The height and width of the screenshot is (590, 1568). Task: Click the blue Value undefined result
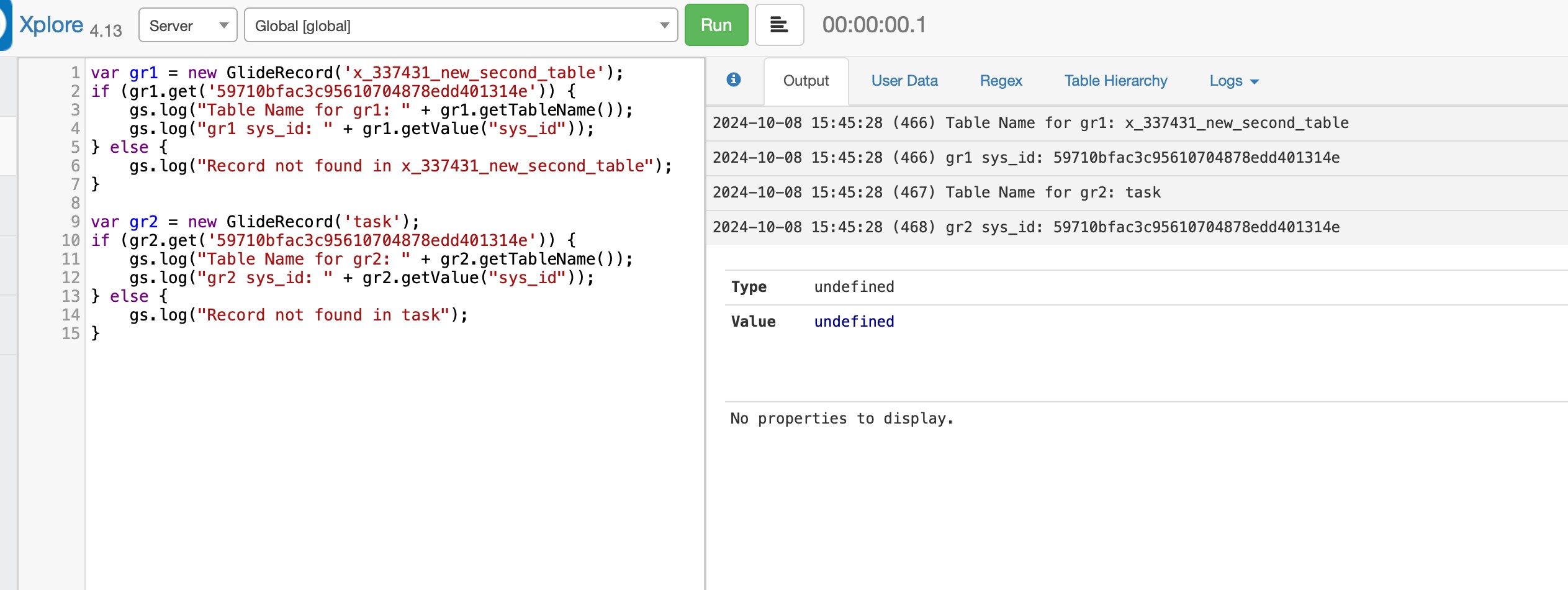coord(854,322)
